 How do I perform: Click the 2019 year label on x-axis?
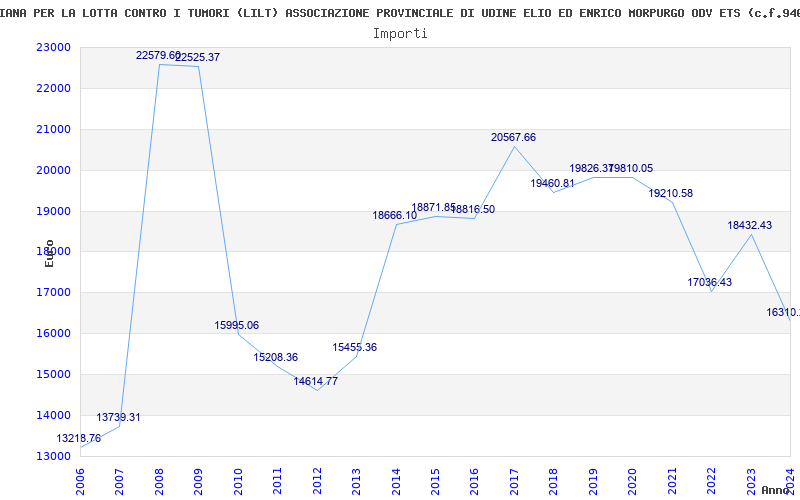click(593, 482)
